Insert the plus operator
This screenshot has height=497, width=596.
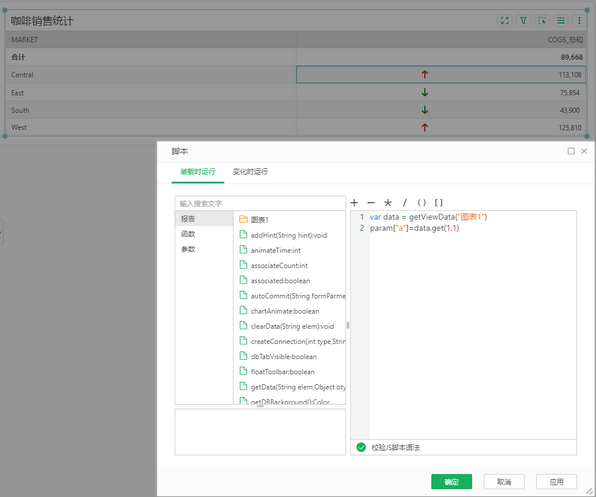click(354, 203)
